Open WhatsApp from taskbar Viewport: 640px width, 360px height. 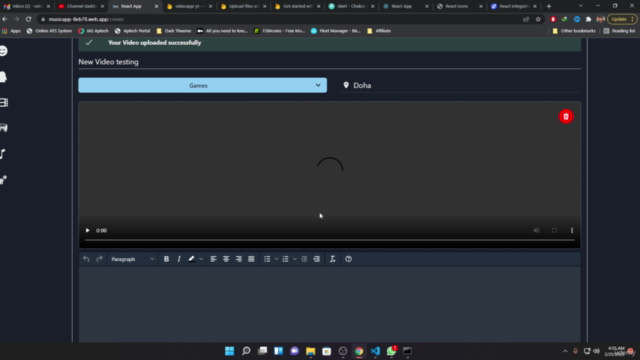pos(391,351)
